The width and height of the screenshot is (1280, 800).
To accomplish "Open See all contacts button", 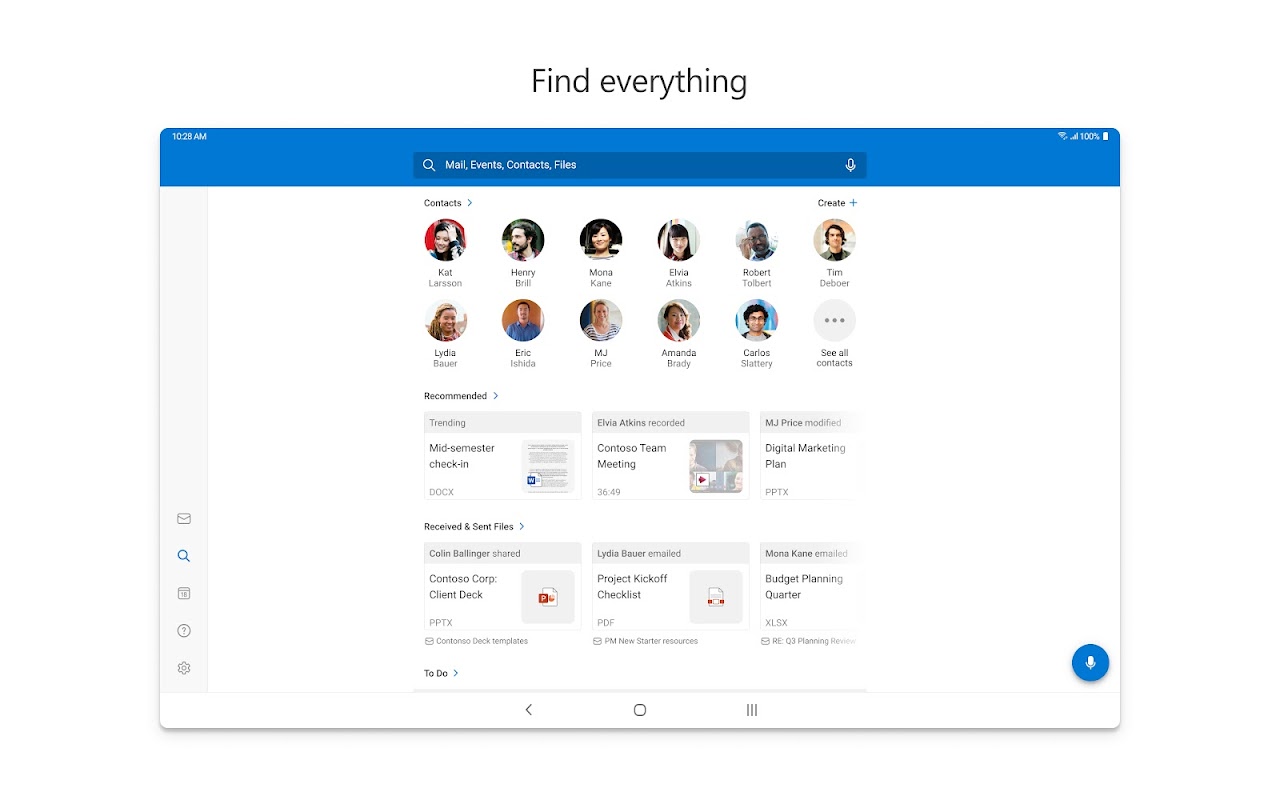I will [x=834, y=322].
